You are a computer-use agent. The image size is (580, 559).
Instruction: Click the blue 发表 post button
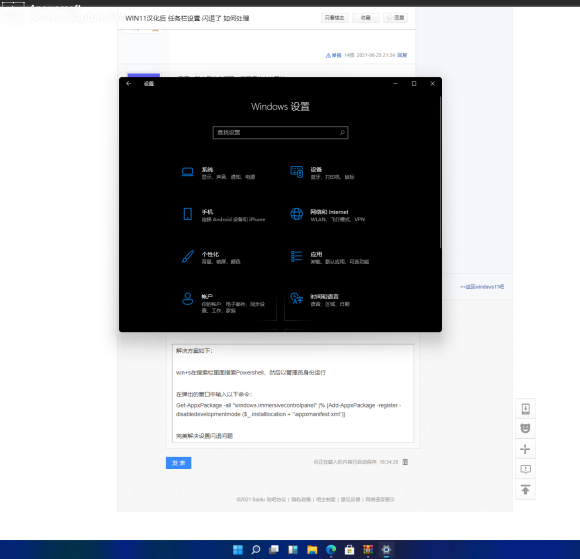click(x=178, y=463)
